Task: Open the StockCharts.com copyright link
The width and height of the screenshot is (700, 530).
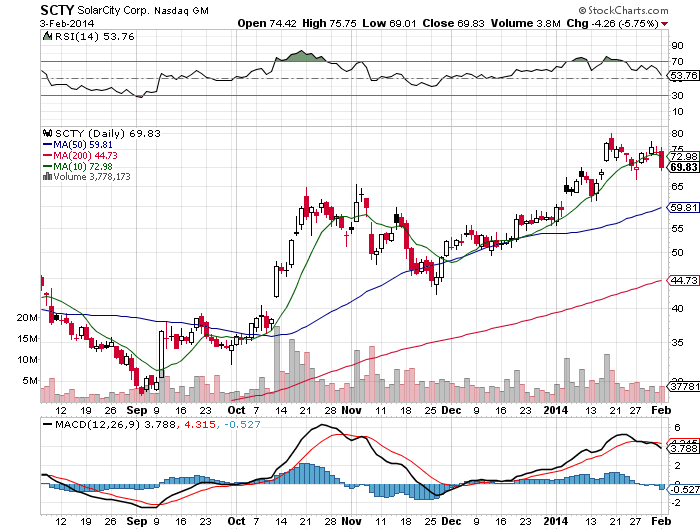Action: [623, 10]
